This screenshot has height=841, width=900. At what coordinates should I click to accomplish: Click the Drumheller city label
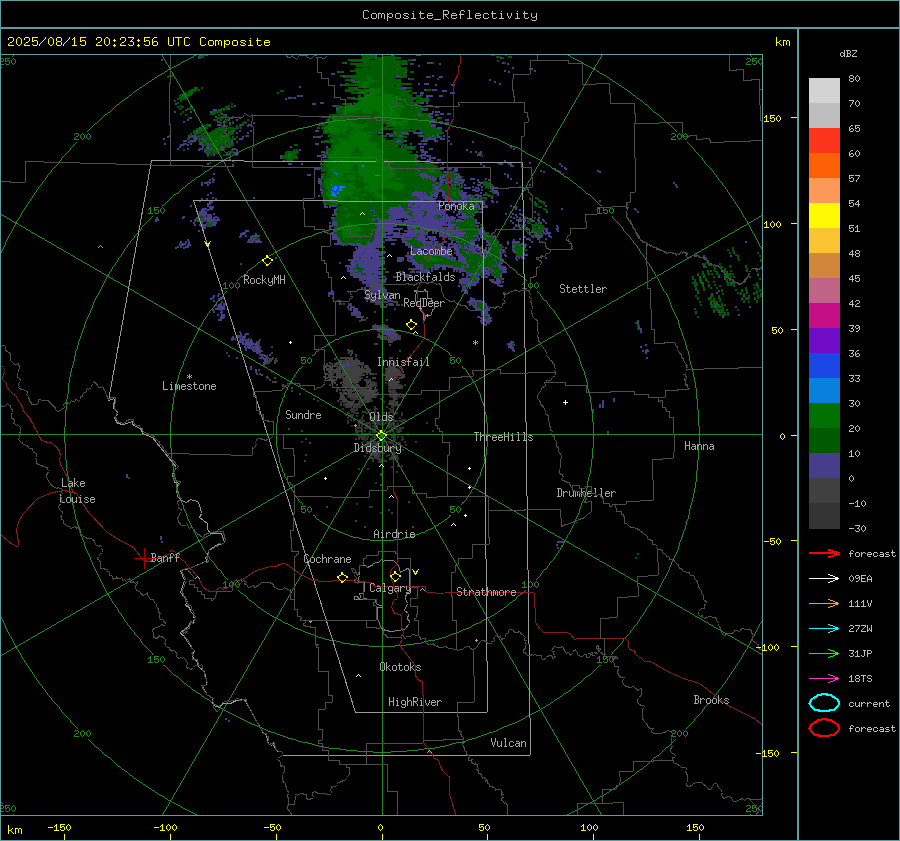(586, 493)
